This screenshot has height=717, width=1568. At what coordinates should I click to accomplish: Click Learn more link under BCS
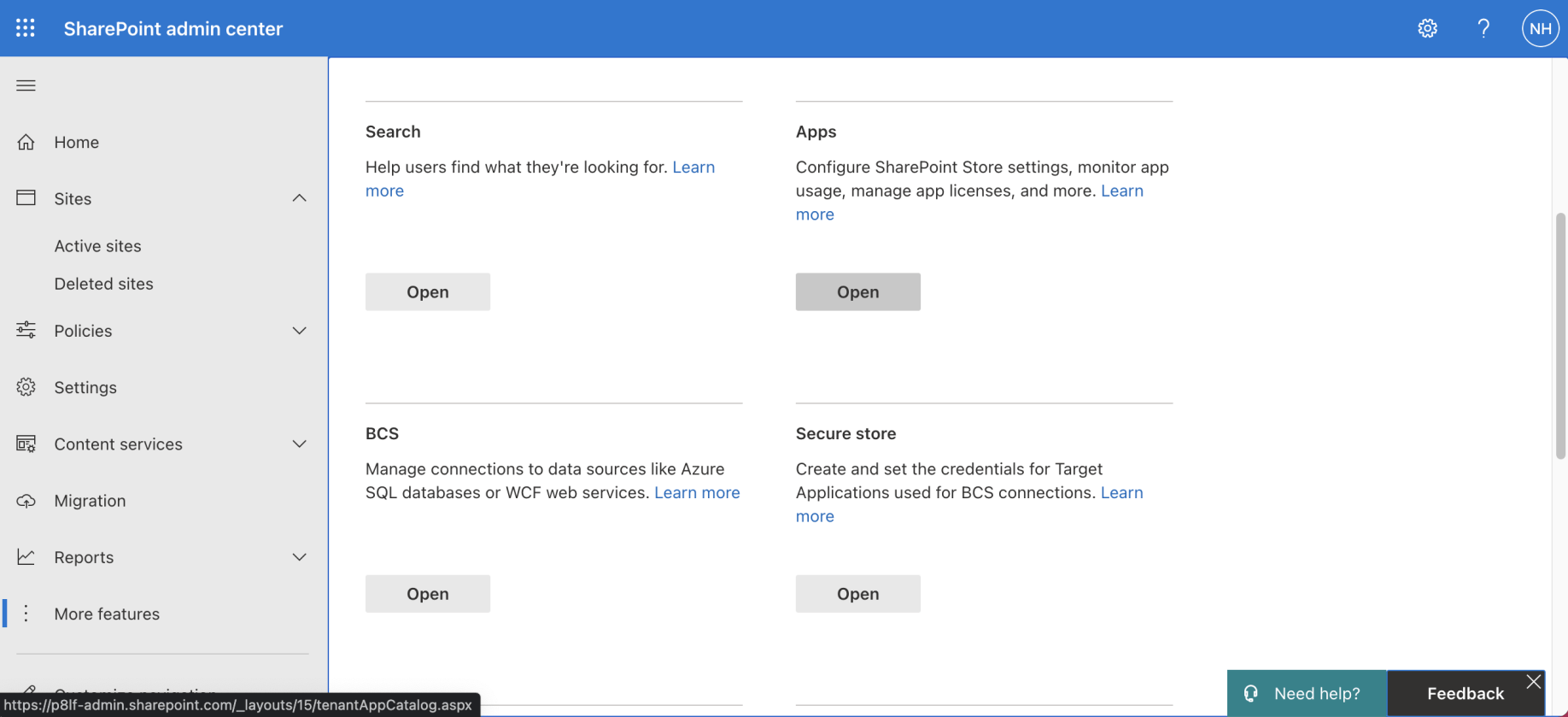point(697,493)
